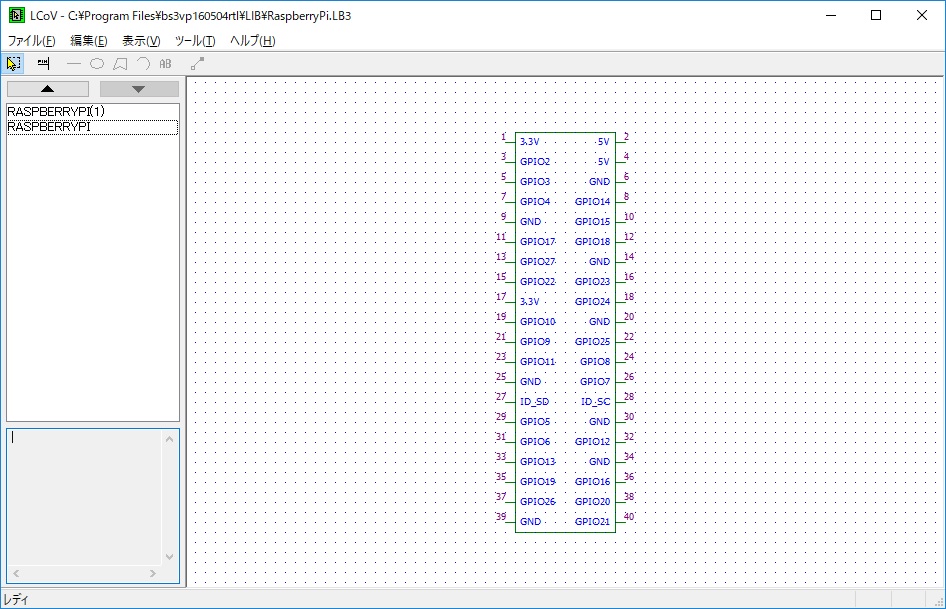
Task: Click the GPIO4 pin label
Action: click(x=535, y=202)
